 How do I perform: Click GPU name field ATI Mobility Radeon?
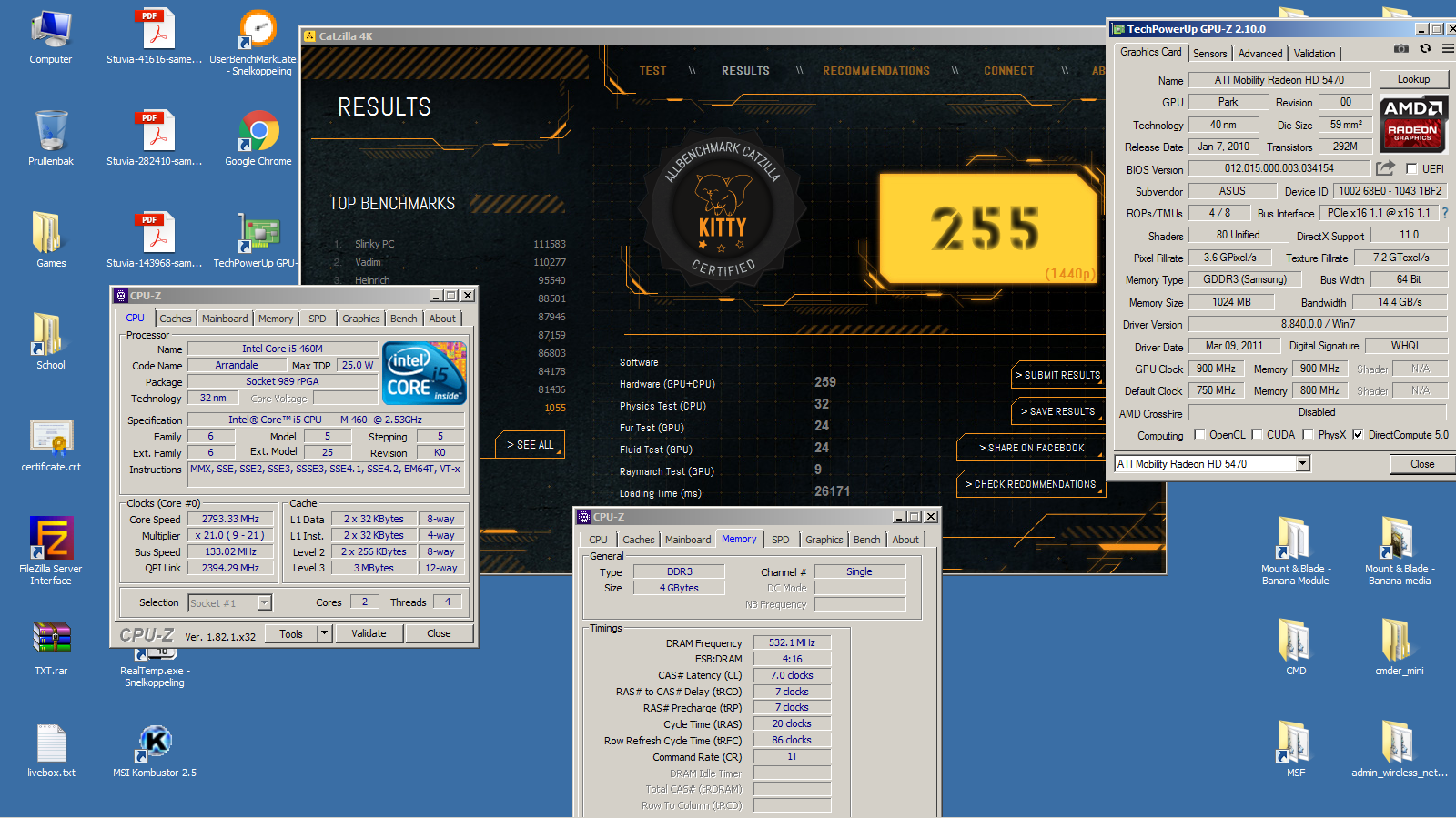(1279, 80)
